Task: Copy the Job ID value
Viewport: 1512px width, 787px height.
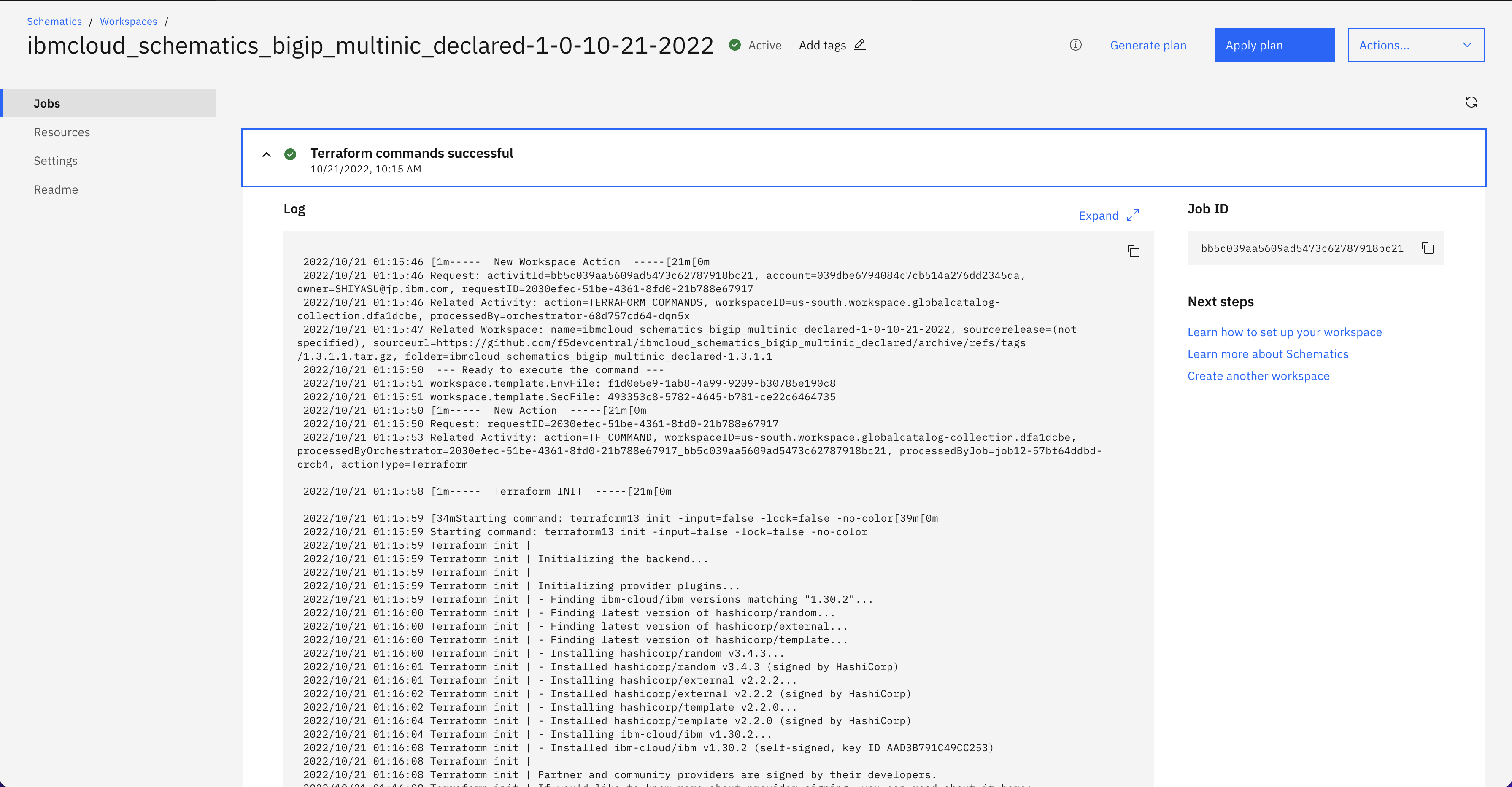Action: [1428, 248]
